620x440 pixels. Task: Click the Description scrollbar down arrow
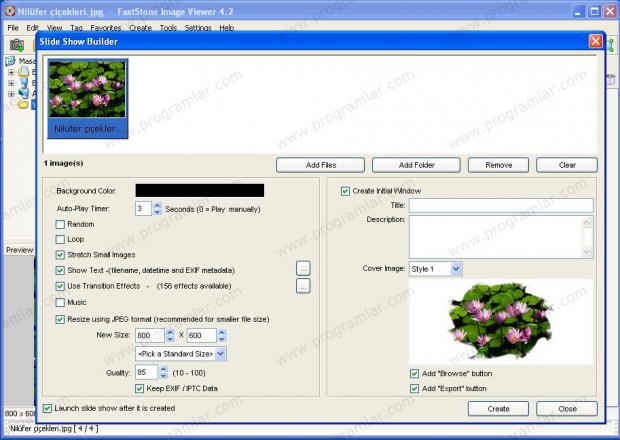[x=587, y=252]
